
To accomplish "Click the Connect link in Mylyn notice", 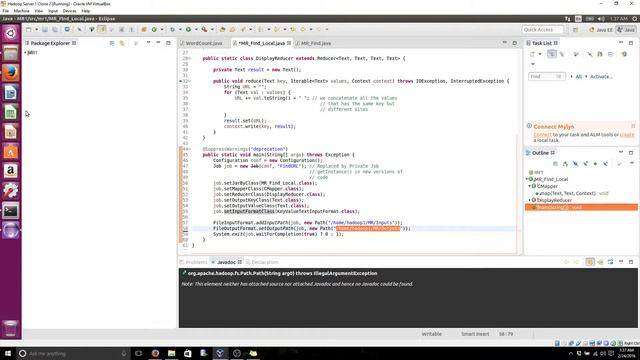I will tap(542, 135).
